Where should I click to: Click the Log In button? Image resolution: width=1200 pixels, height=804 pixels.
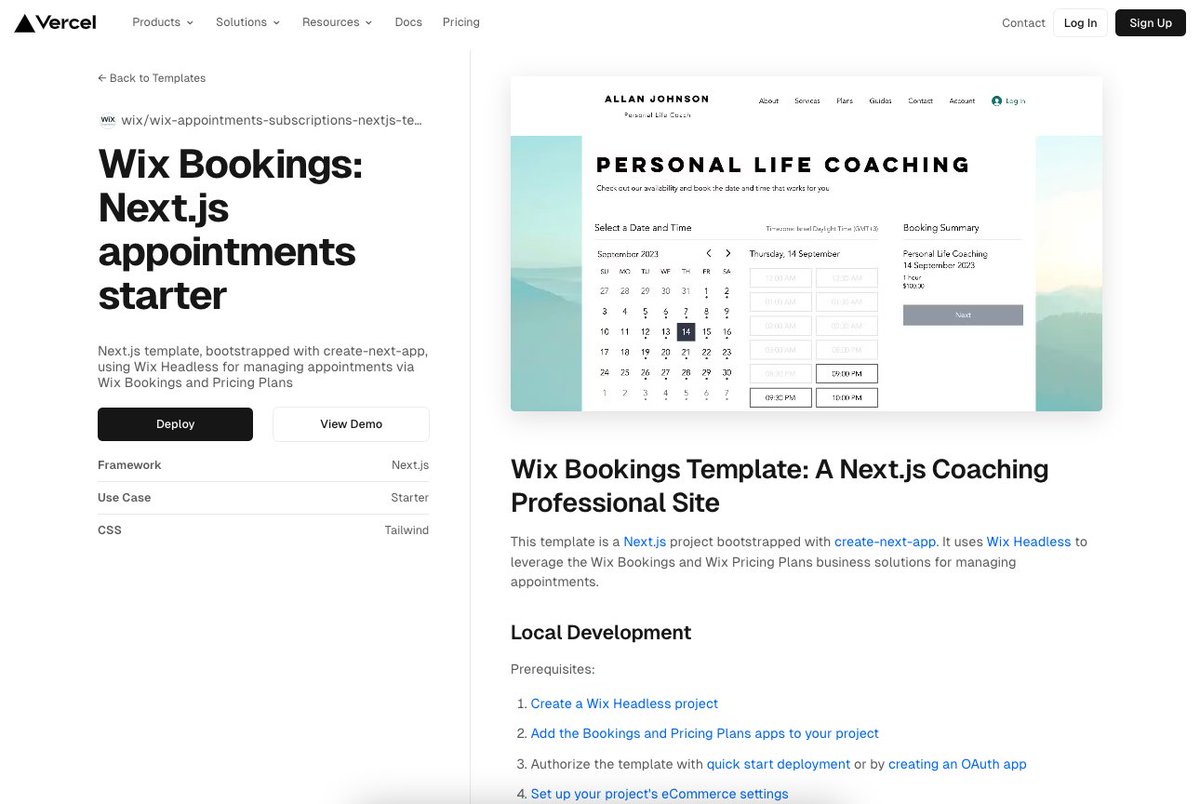point(1080,23)
